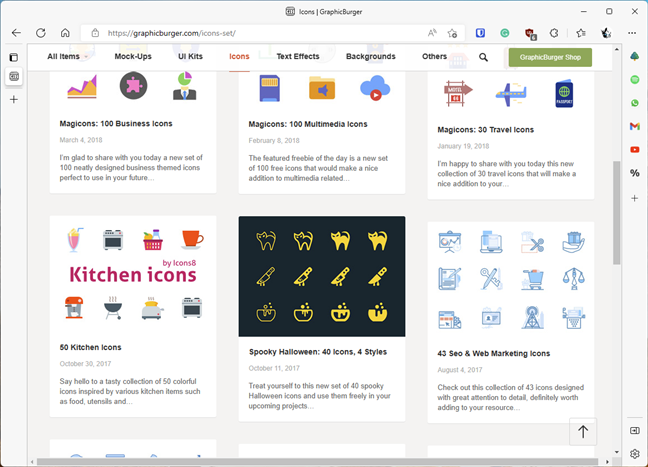This screenshot has height=467, width=648.
Task: Click the October 11, 2017 date
Action: point(274,368)
